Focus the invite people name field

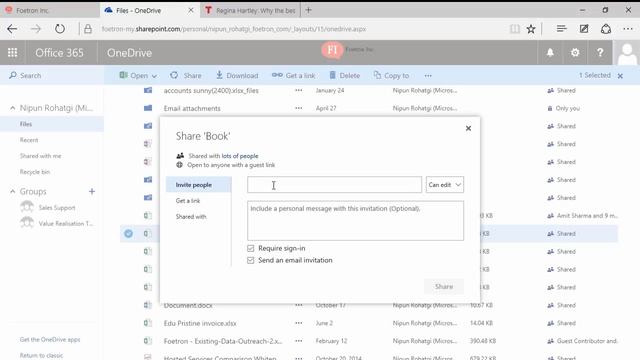(x=334, y=185)
